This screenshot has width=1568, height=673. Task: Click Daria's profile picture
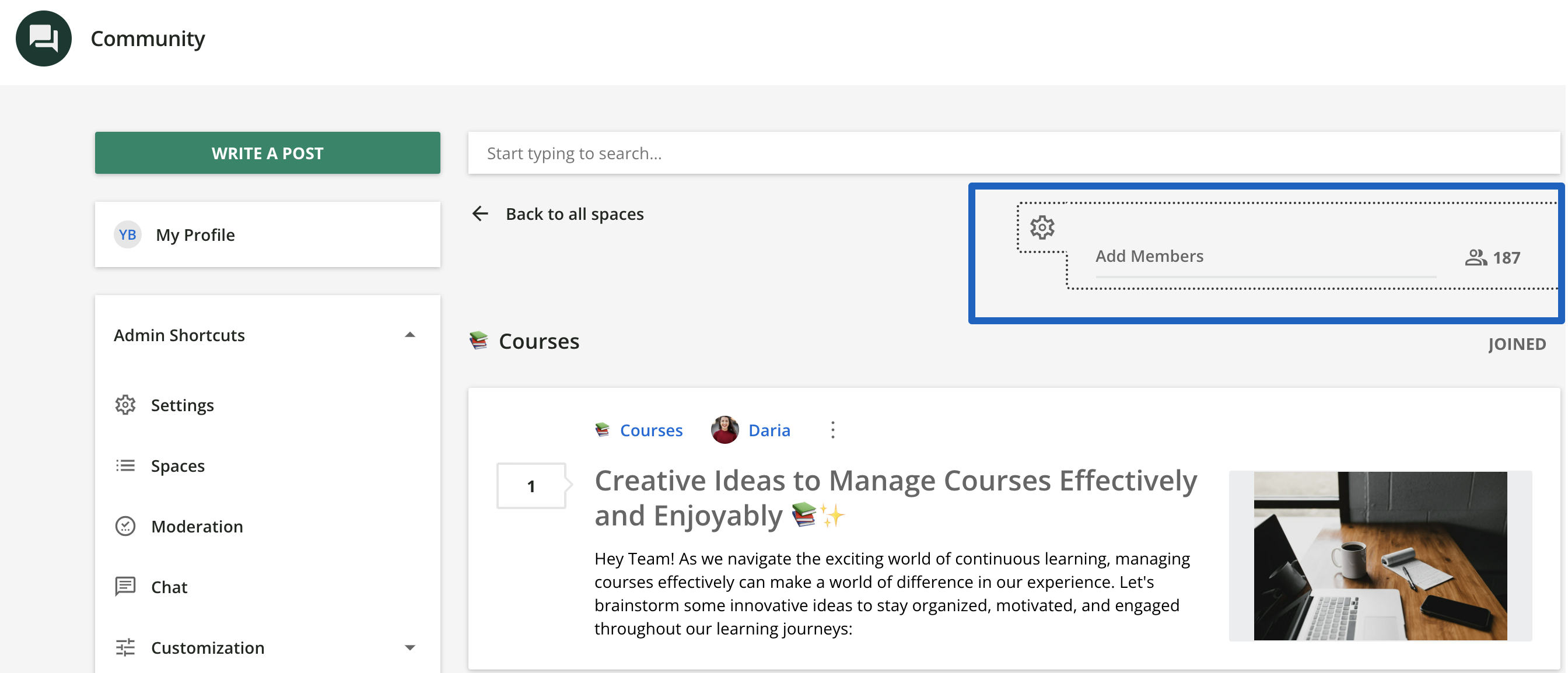[x=724, y=430]
